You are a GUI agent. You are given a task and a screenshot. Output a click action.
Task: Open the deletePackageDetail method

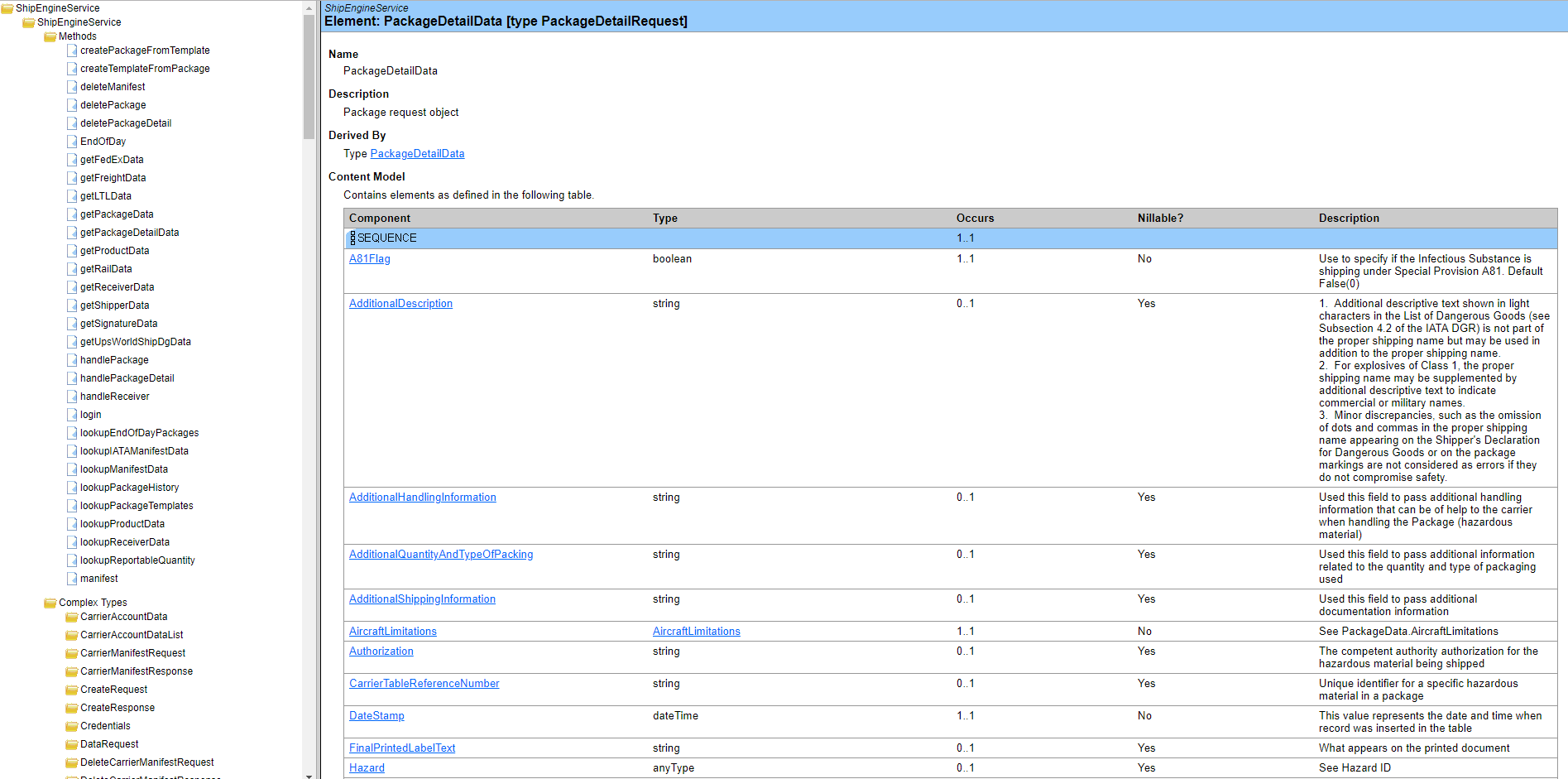click(x=126, y=123)
